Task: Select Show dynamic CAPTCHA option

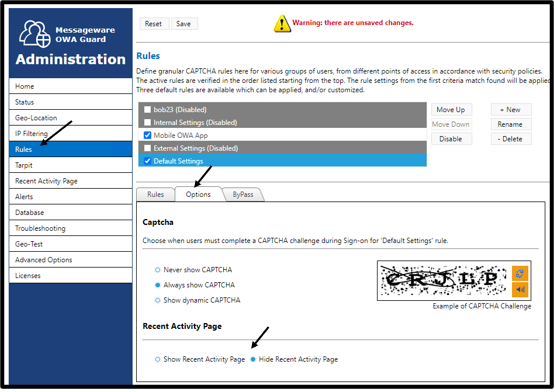Action: [158, 300]
